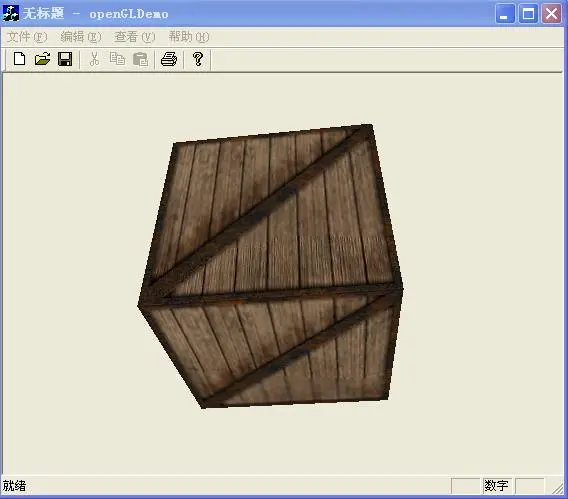Minimize the openGLDemo window
The width and height of the screenshot is (568, 499).
505,14
